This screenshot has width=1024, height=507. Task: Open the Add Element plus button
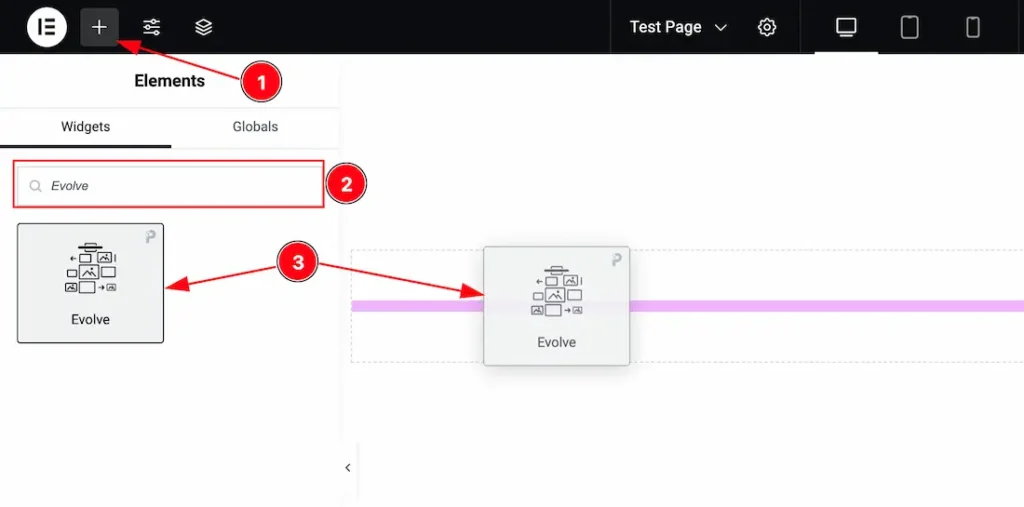point(99,27)
